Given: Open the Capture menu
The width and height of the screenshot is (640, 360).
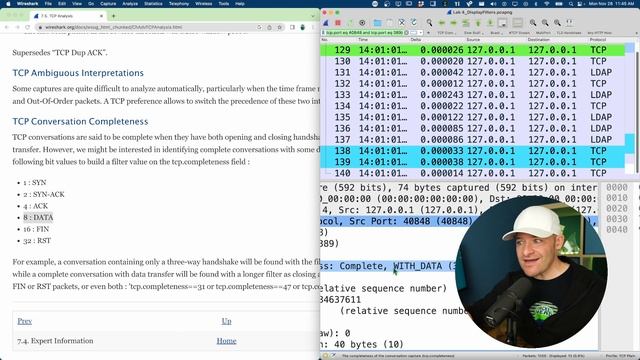Looking at the screenshot, I should click(x=108, y=4).
